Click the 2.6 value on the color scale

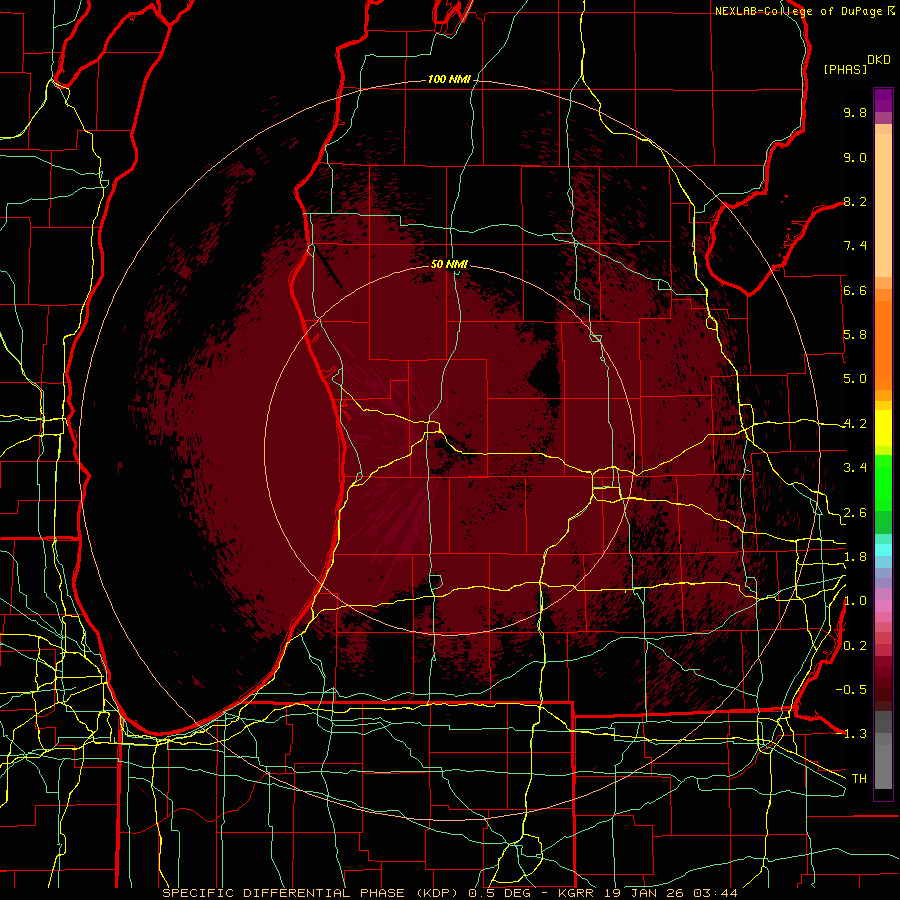[x=855, y=513]
